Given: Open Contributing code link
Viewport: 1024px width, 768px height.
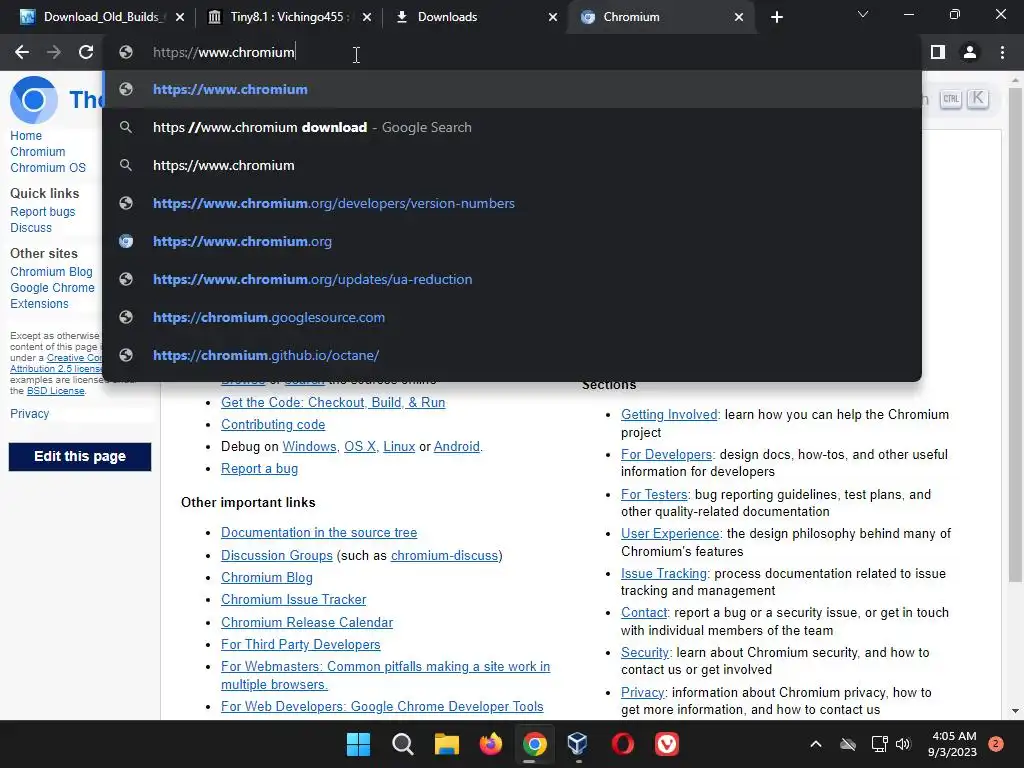Looking at the screenshot, I should pos(273,424).
